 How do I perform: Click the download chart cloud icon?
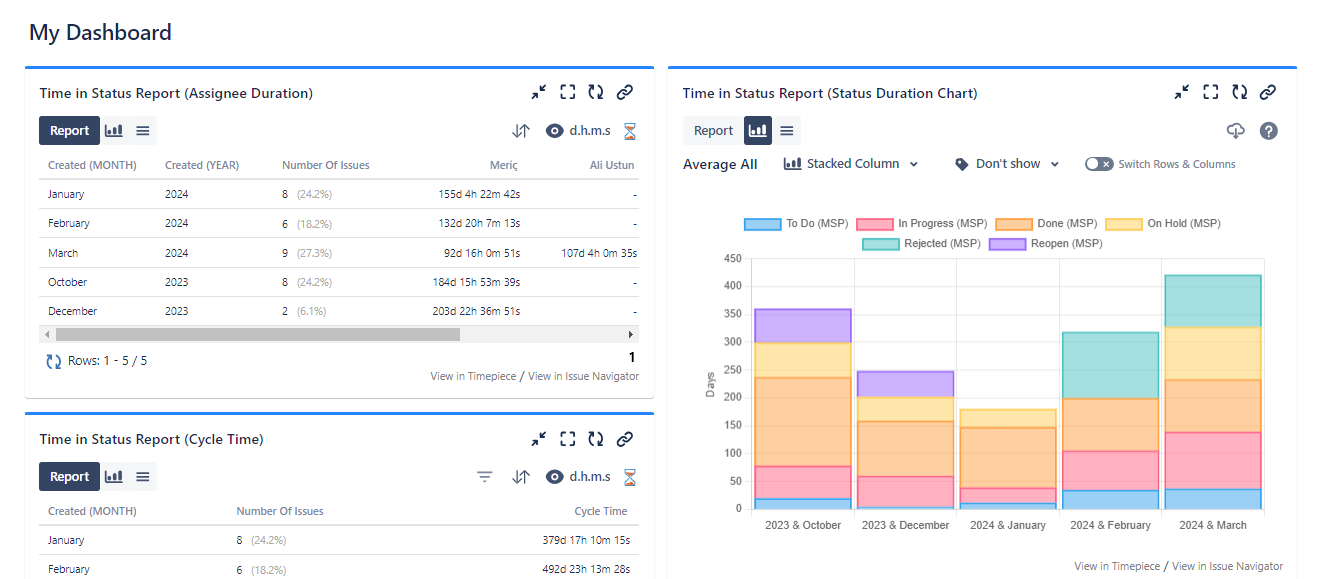tap(1236, 131)
